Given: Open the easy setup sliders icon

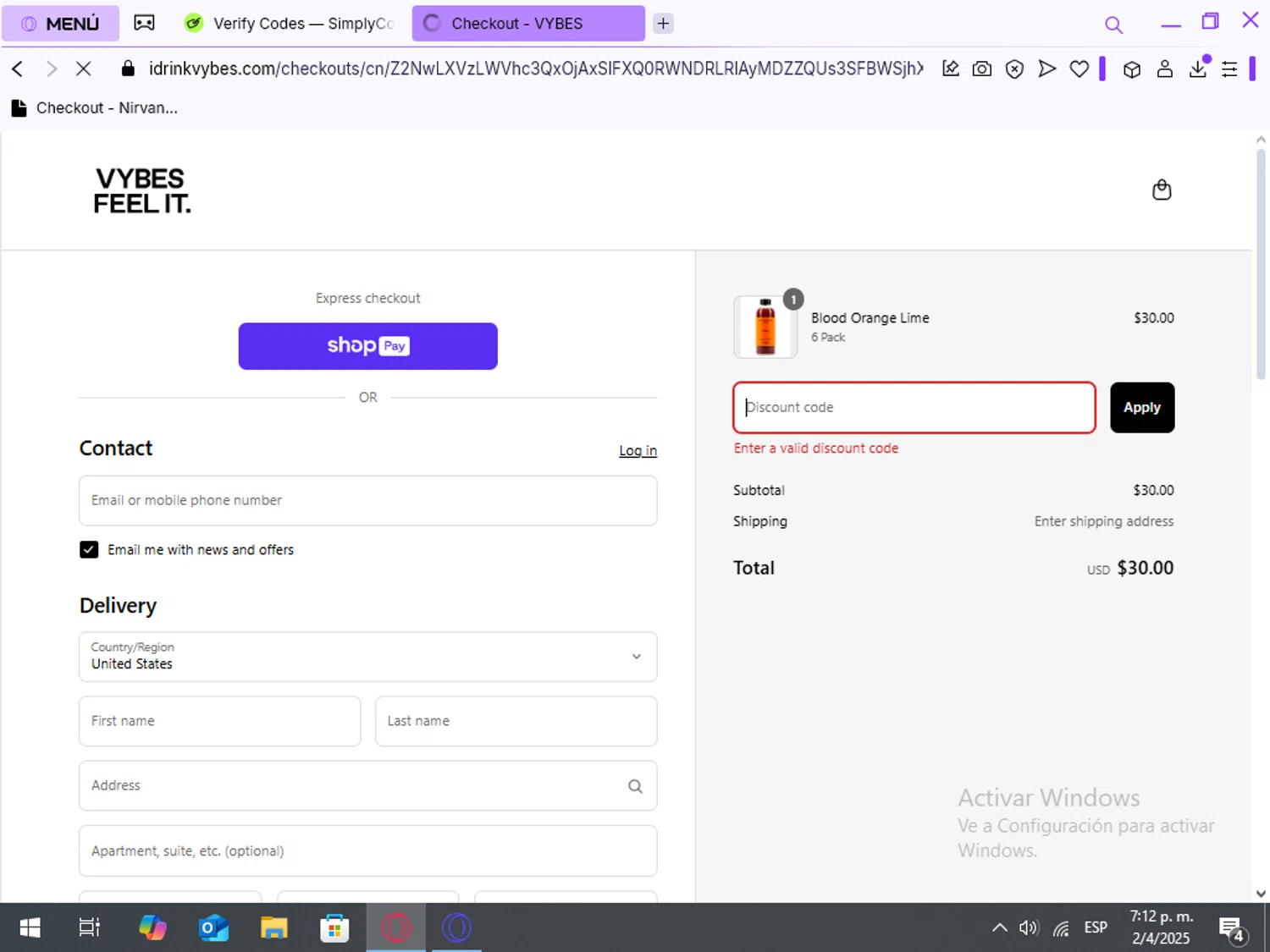Looking at the screenshot, I should click(1229, 69).
